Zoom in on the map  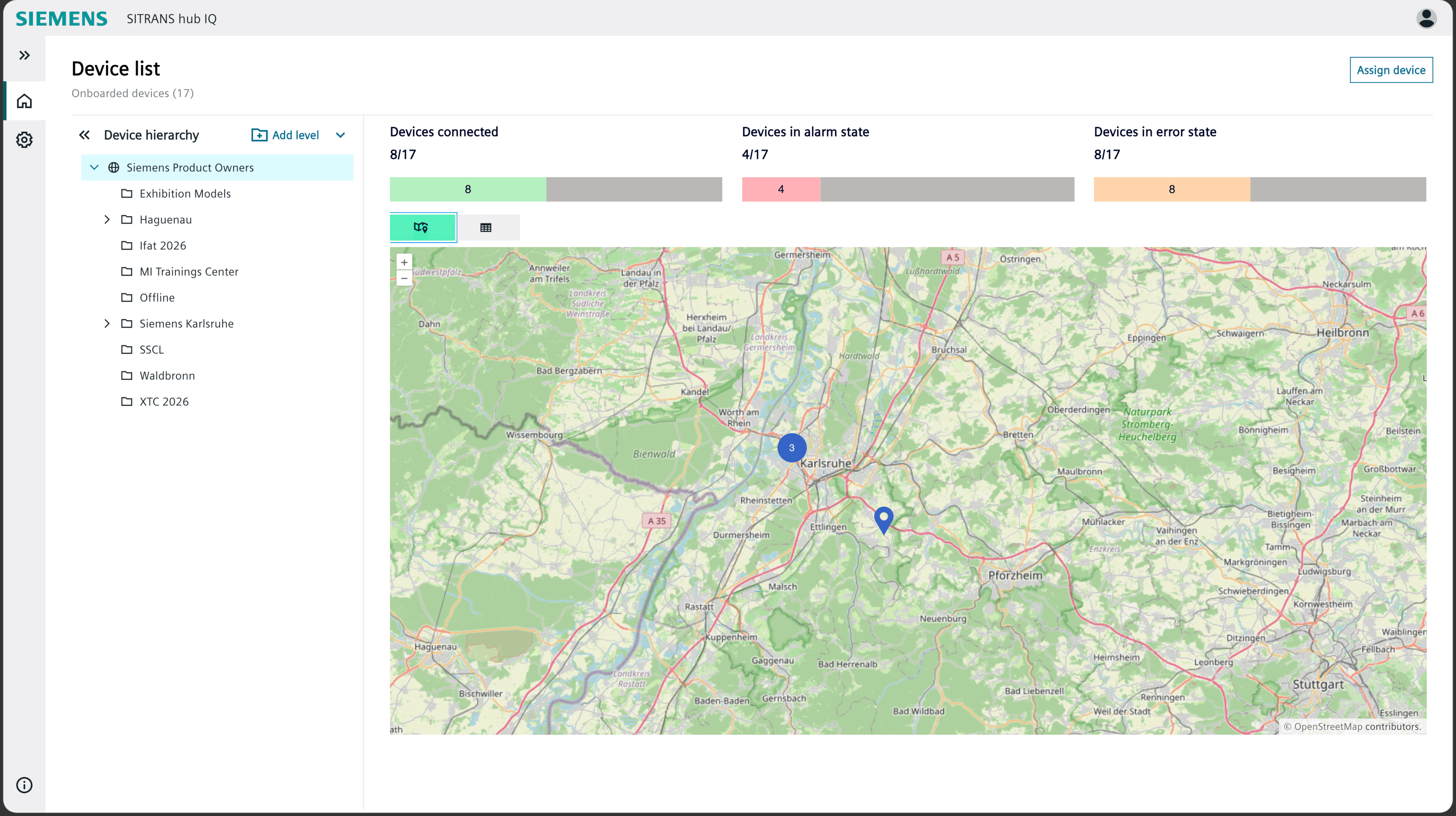(404, 262)
